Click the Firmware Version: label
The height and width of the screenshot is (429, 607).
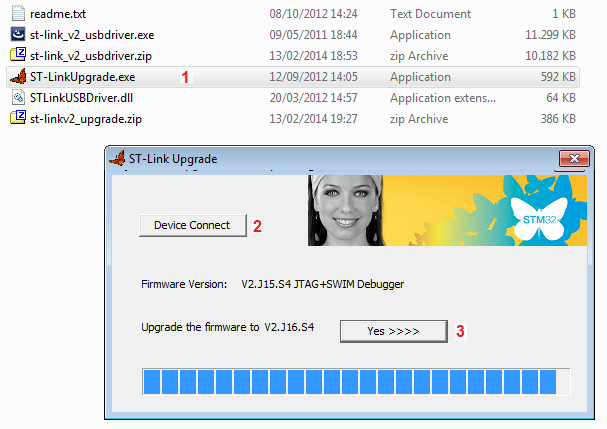184,284
